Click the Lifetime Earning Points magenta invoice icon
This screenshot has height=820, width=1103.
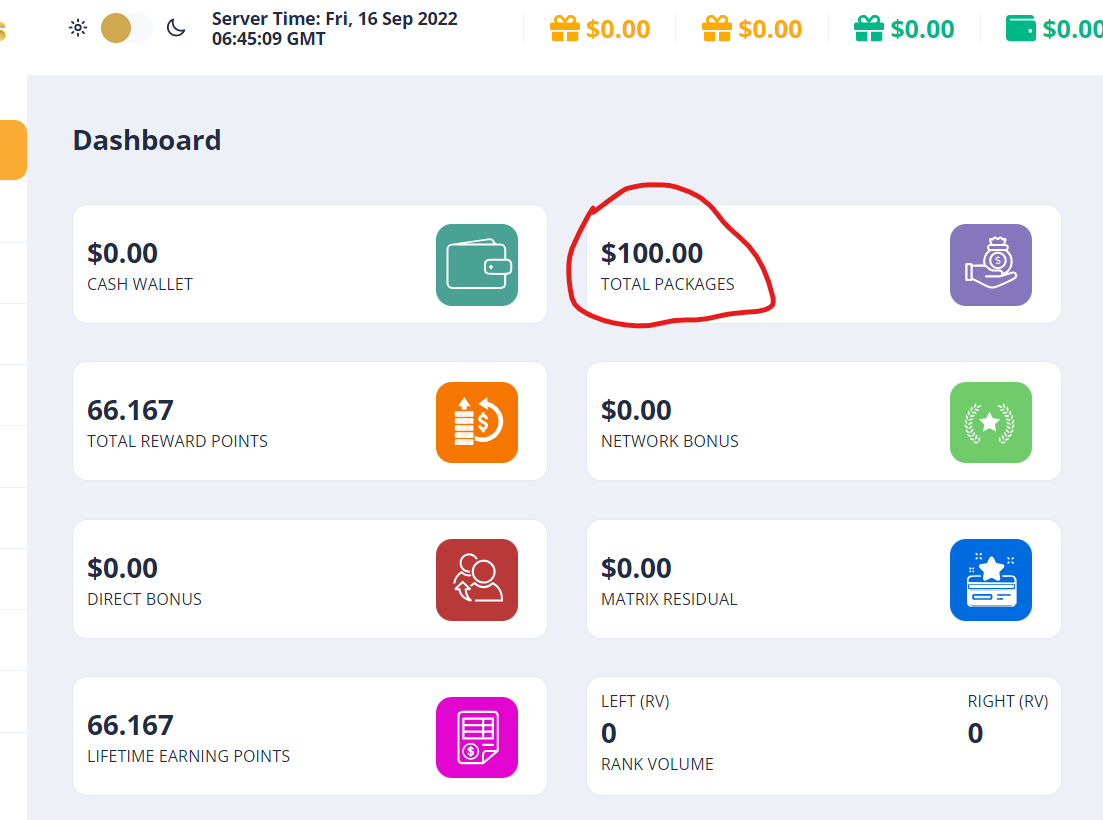point(477,737)
